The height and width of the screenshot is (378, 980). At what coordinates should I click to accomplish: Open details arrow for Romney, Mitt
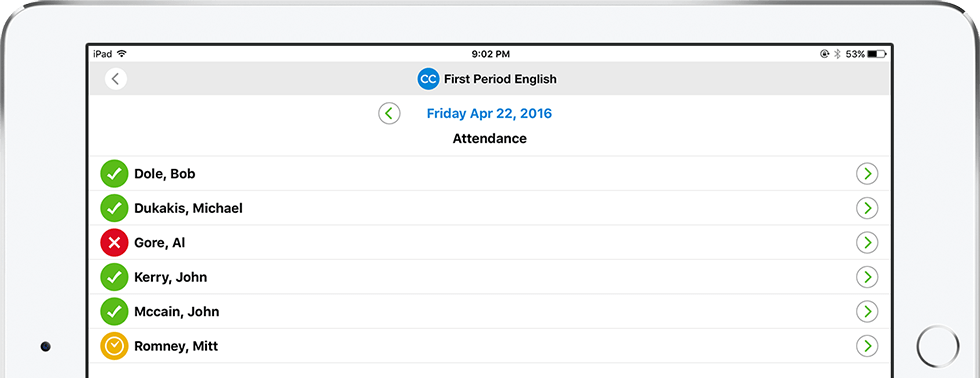(x=867, y=346)
